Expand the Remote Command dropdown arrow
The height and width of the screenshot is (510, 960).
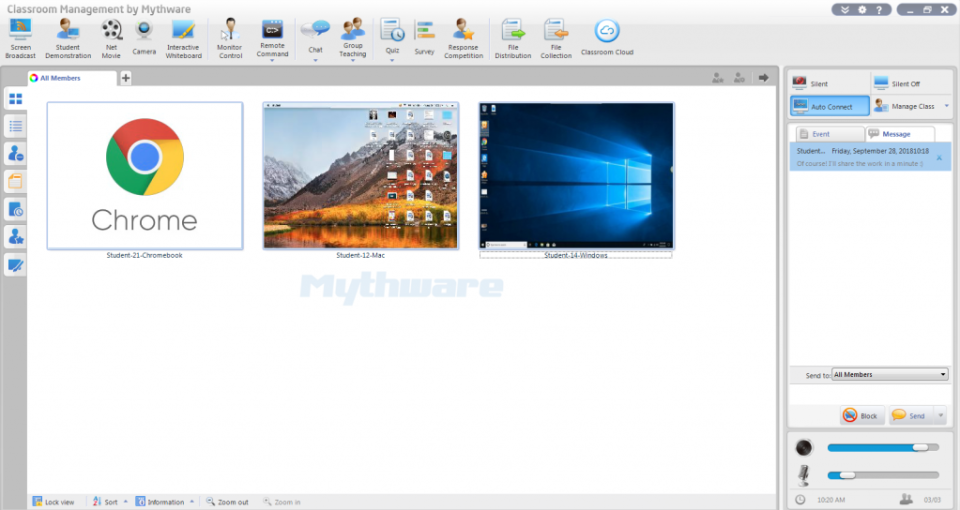[x=272, y=61]
